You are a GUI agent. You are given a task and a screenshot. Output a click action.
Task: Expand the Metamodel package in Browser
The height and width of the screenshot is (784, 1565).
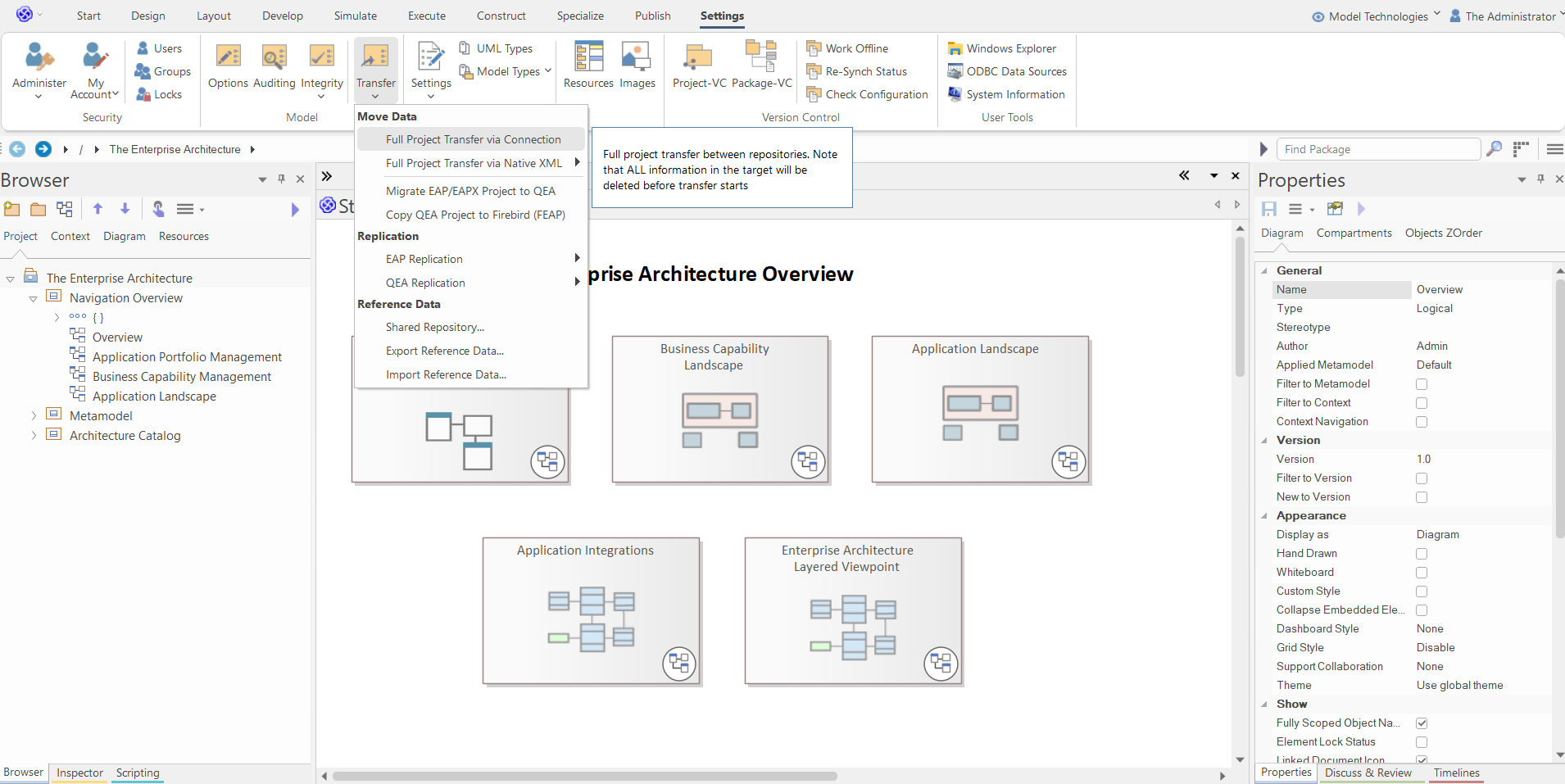34,416
